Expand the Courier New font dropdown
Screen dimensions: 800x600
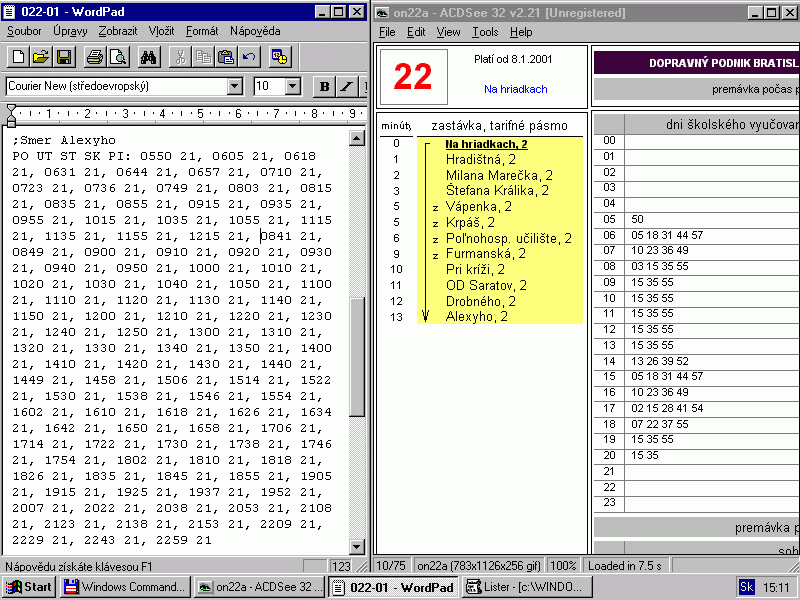(235, 86)
